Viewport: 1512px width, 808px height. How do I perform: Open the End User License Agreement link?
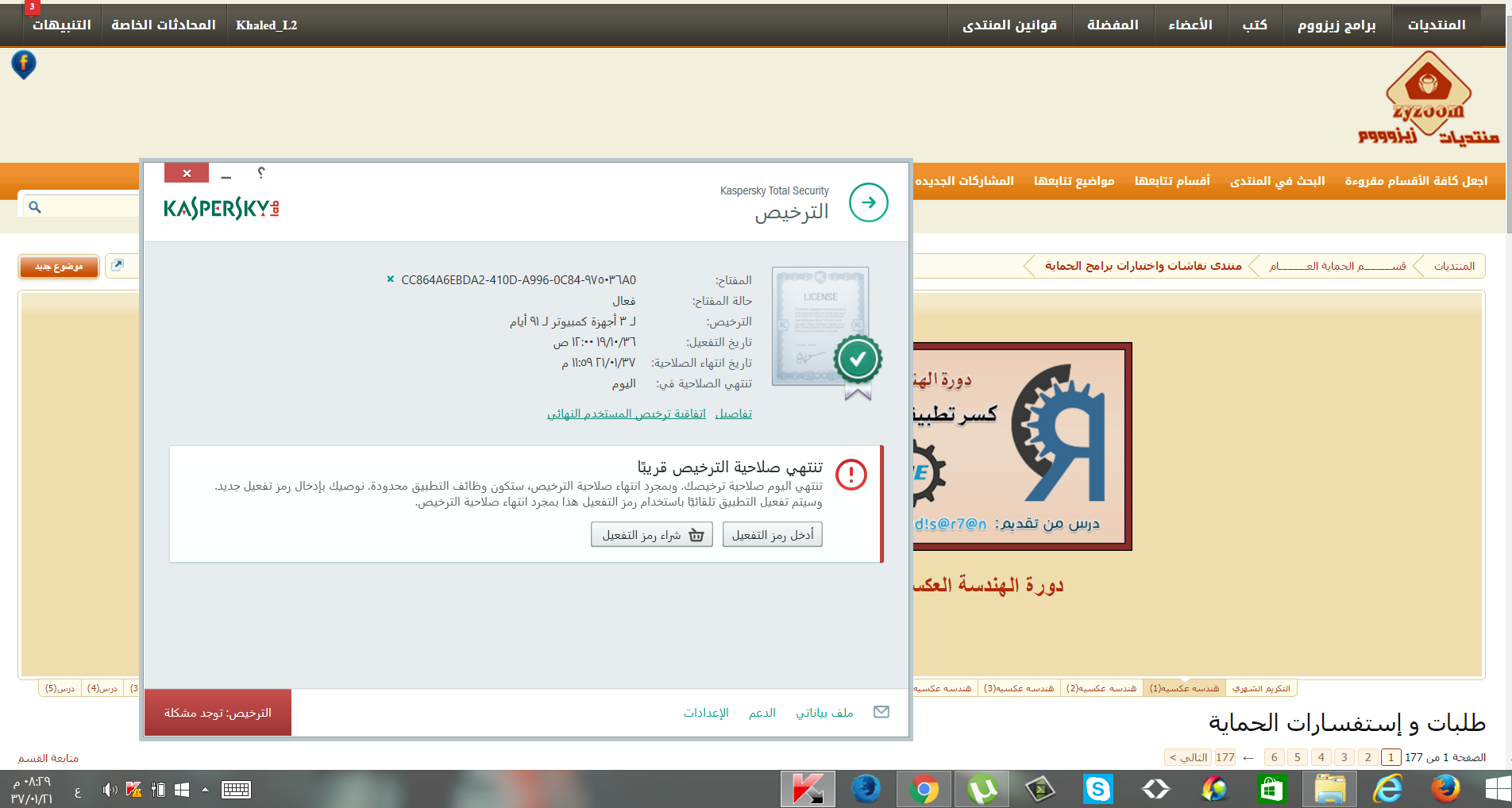[626, 414]
